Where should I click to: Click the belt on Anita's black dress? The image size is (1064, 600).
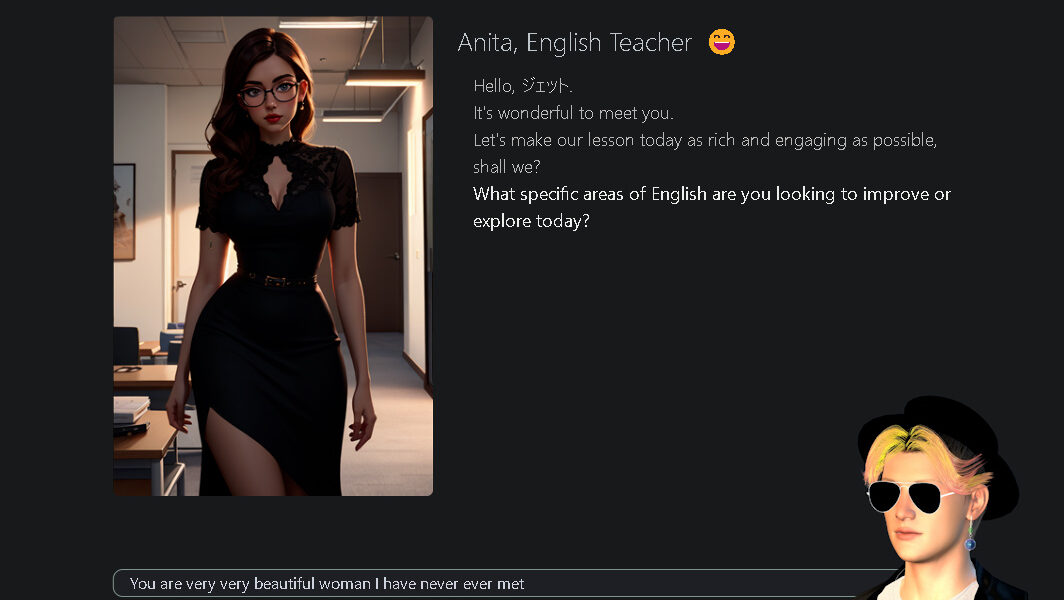pyautogui.click(x=277, y=280)
